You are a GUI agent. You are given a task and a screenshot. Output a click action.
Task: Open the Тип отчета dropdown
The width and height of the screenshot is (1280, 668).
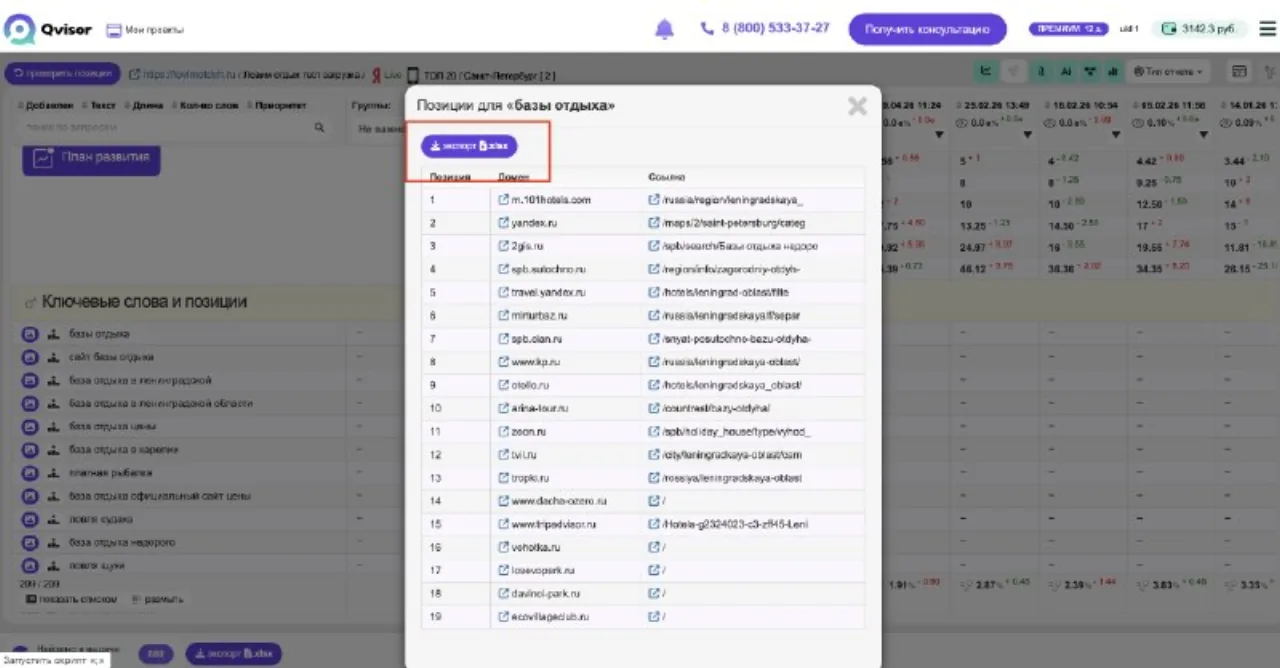(x=1167, y=71)
